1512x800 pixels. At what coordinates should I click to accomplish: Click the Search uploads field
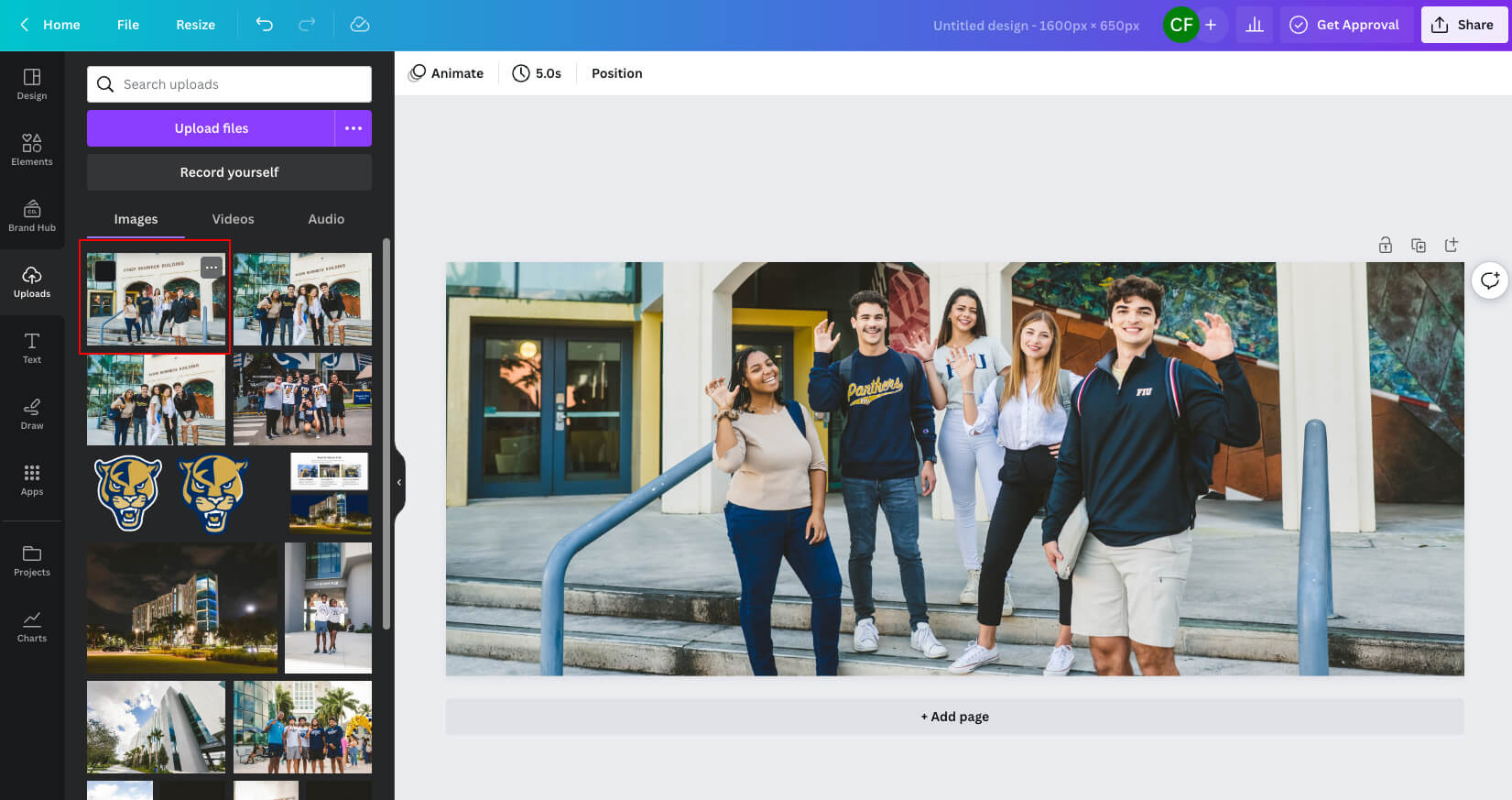(229, 84)
